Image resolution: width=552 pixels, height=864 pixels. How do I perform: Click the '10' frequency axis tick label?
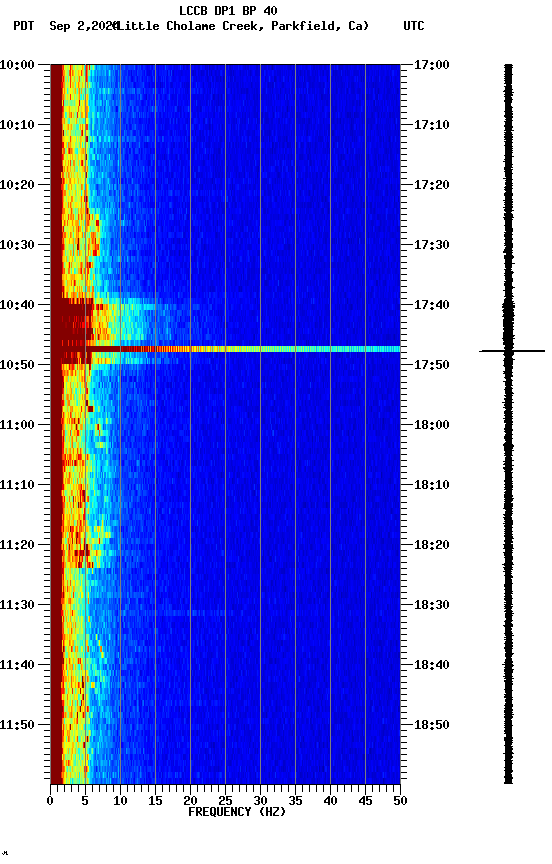(120, 801)
